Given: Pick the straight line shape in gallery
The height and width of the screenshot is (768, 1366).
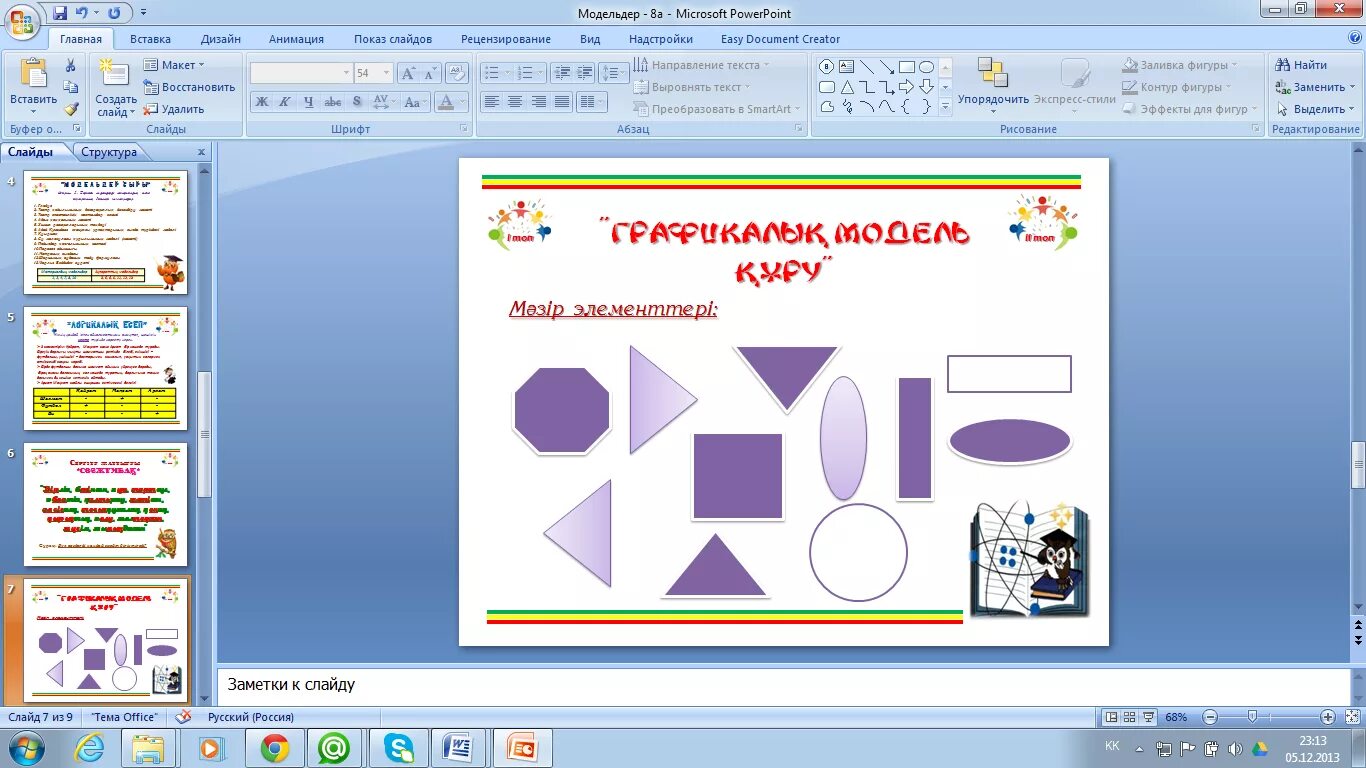Looking at the screenshot, I should pyautogui.click(x=867, y=67).
